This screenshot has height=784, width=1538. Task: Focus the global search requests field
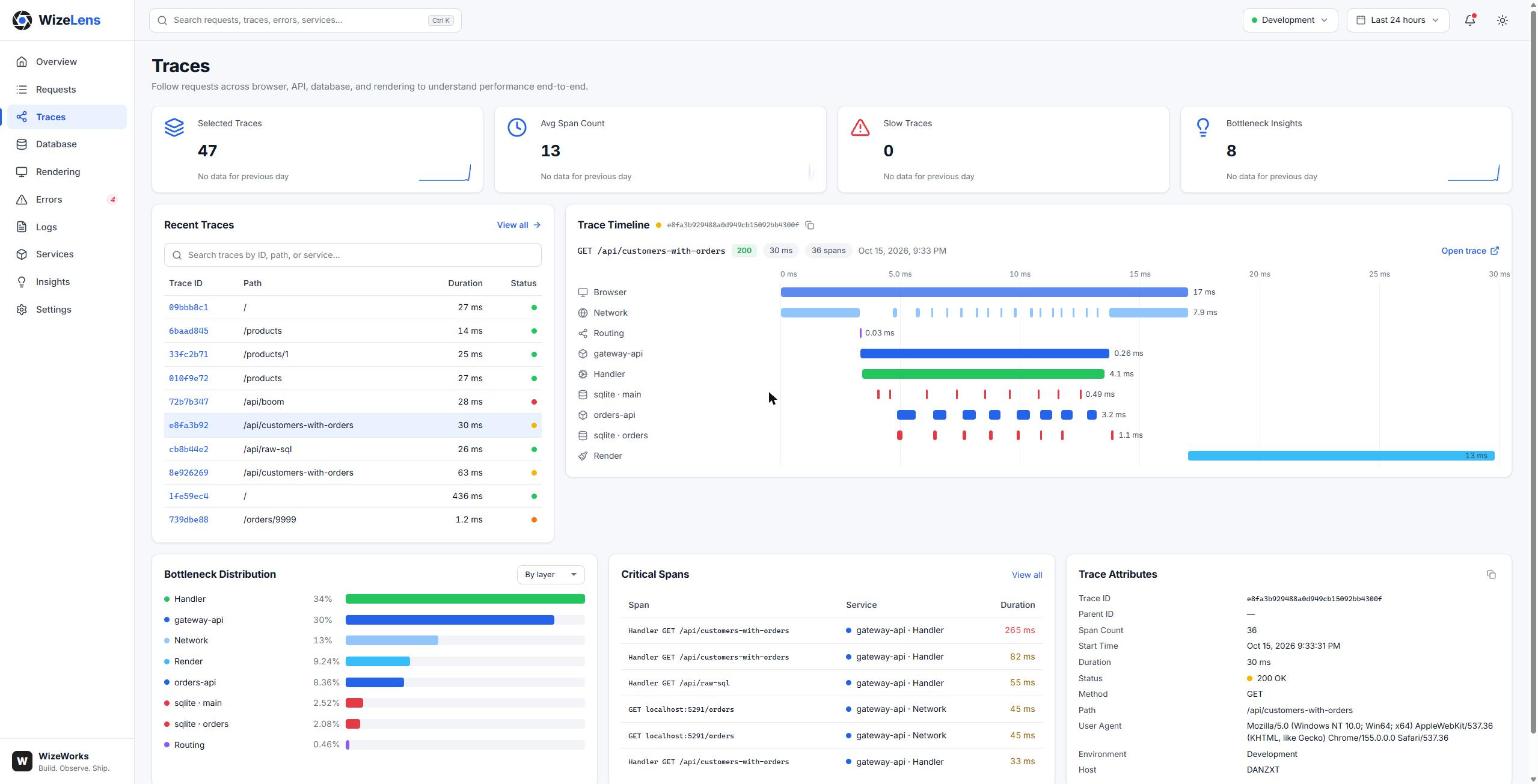pyautogui.click(x=305, y=20)
